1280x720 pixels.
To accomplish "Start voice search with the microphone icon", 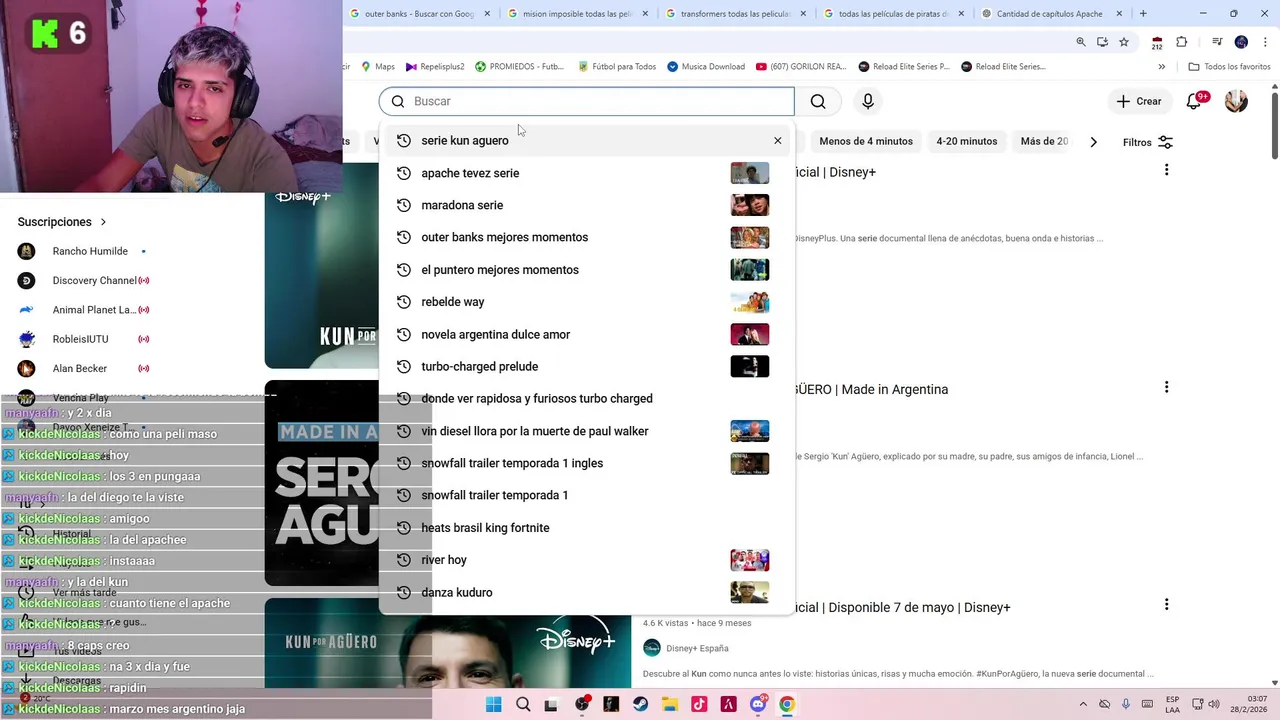I will [868, 101].
